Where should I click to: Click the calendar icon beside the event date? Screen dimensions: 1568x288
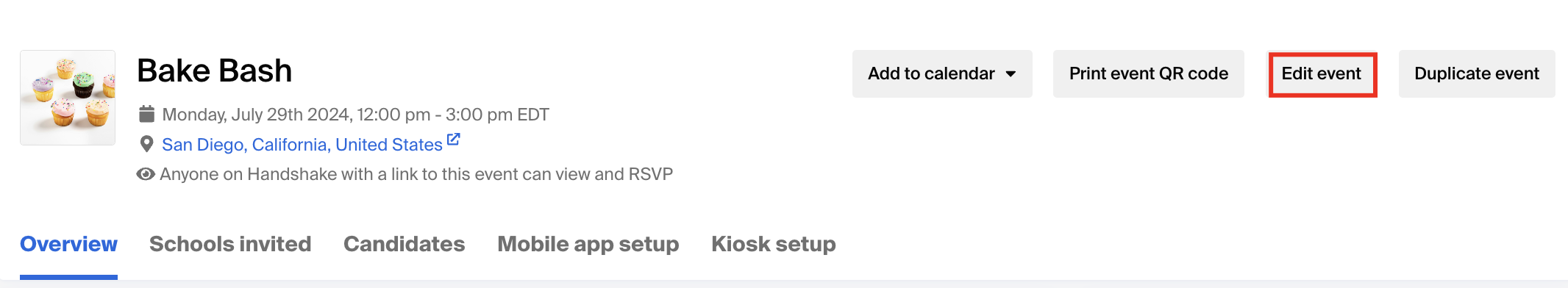tap(147, 114)
